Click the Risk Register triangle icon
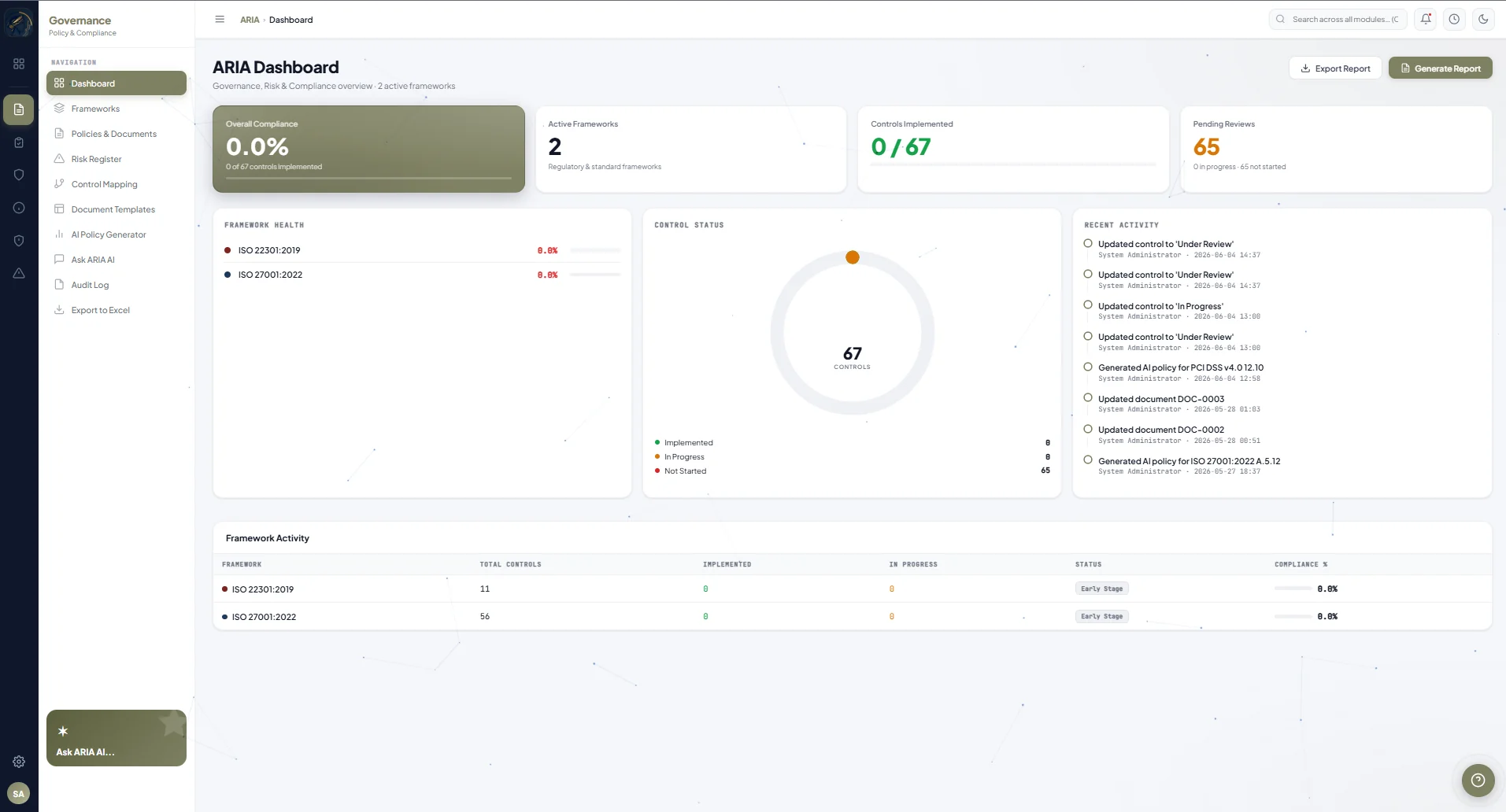The height and width of the screenshot is (812, 1506). point(59,159)
